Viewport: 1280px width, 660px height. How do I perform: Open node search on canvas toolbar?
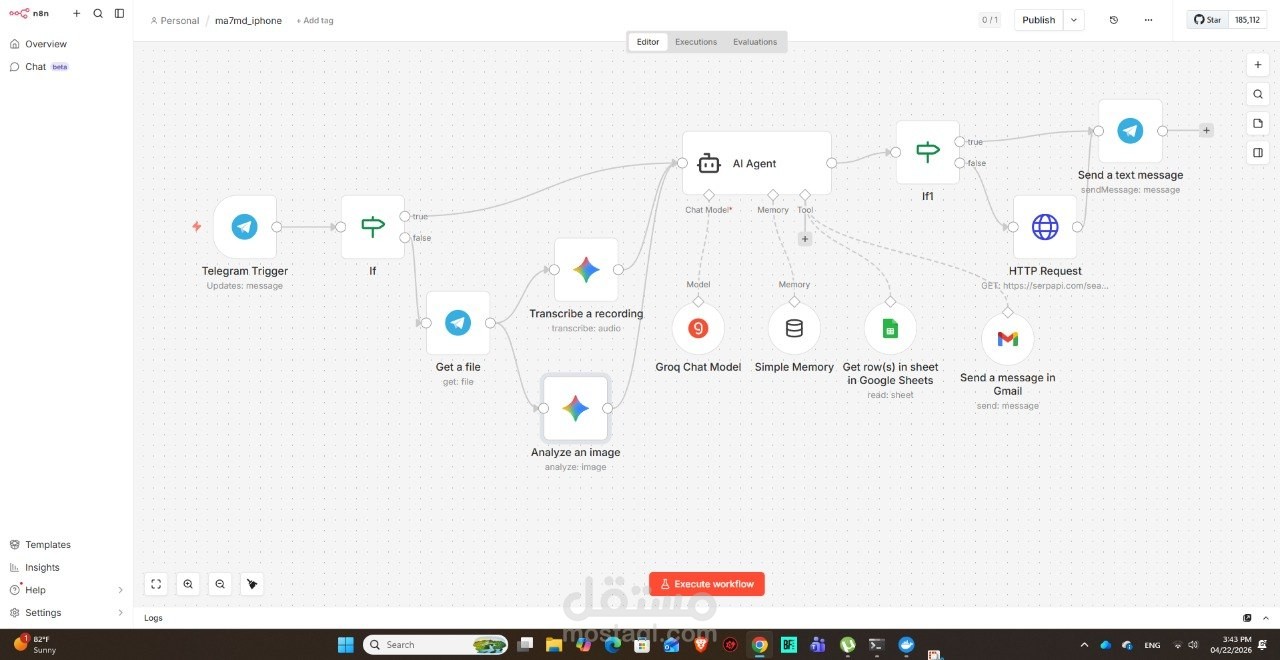(1258, 94)
